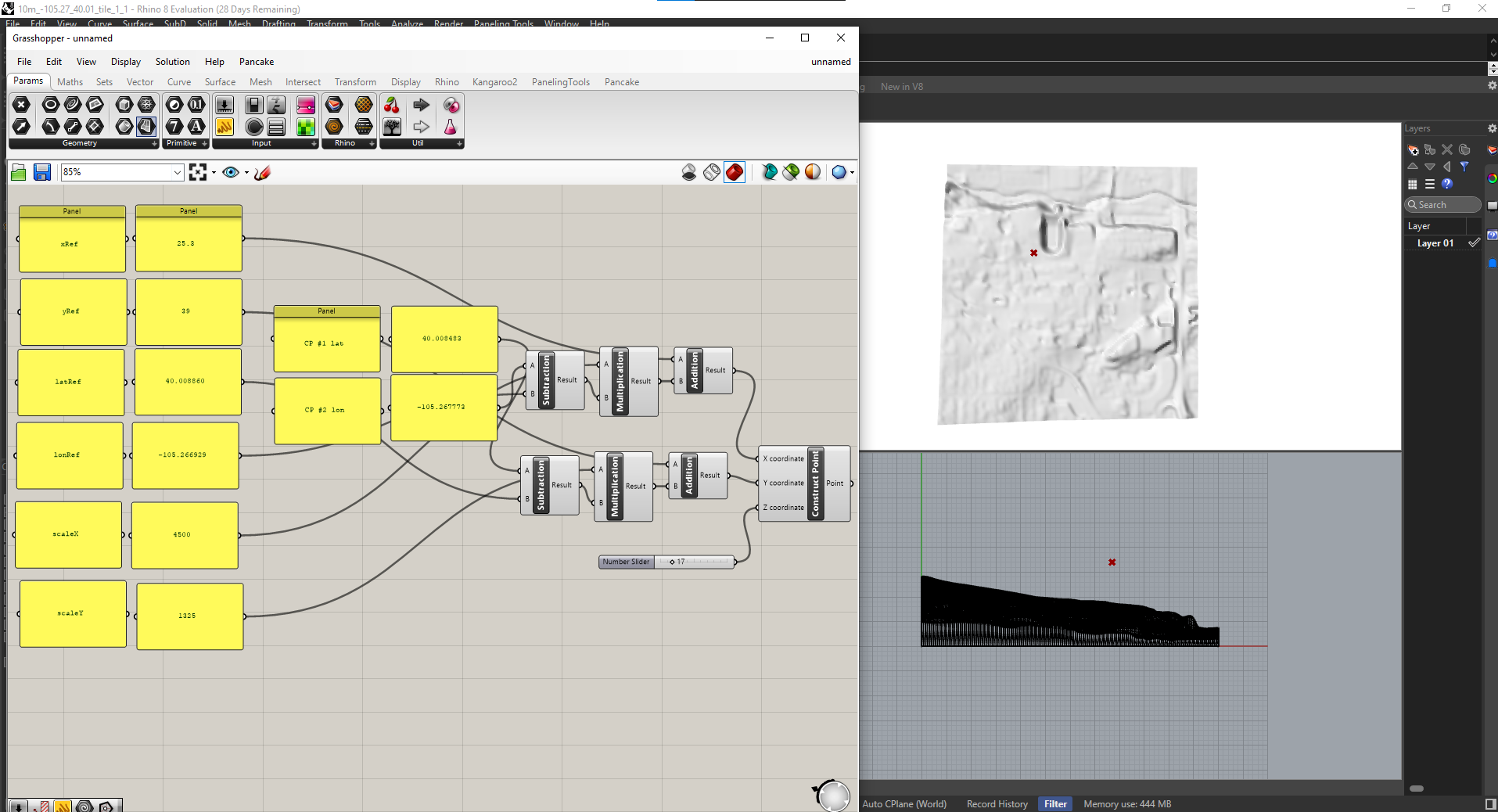Toggle preview visibility eye icon
Viewport: 1498px width, 812px height.
231,172
